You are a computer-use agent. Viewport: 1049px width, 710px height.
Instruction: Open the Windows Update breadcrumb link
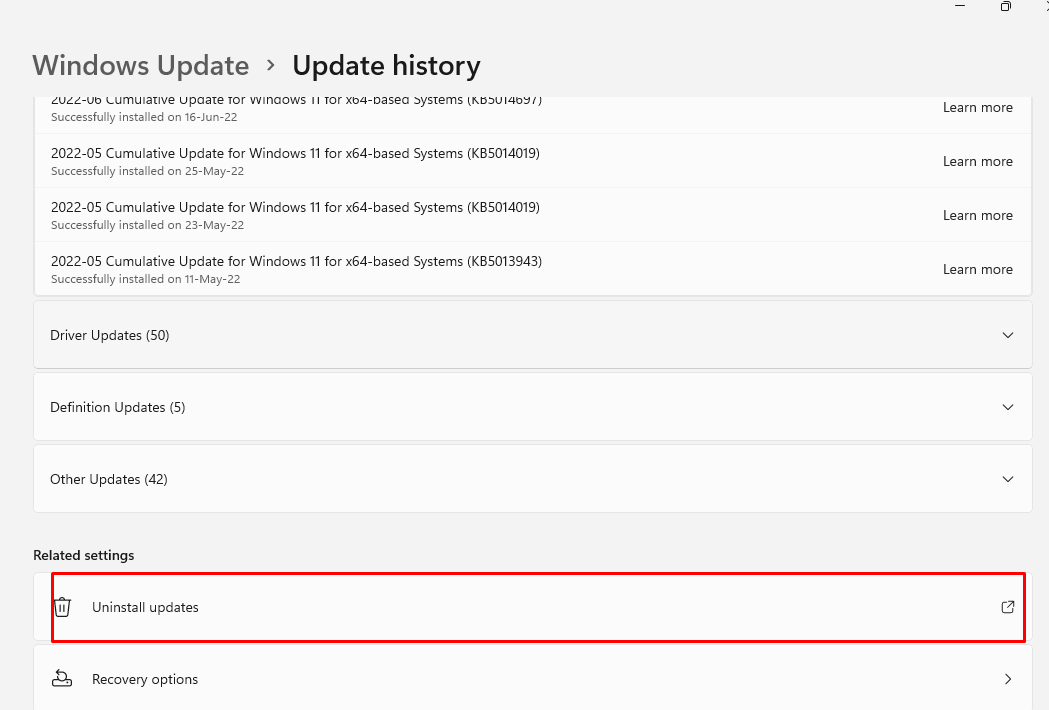tap(140, 66)
